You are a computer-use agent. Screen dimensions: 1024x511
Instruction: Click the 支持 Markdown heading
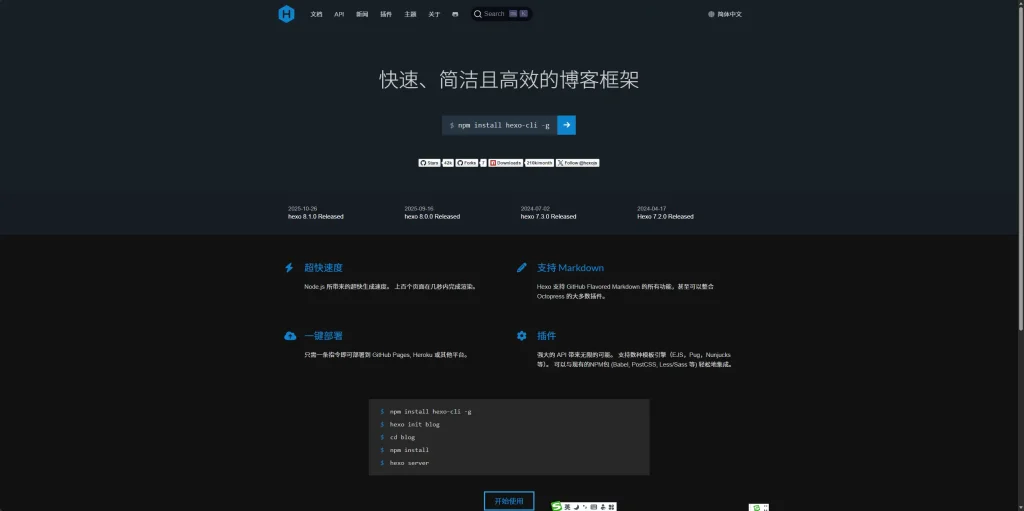pyautogui.click(x=570, y=268)
